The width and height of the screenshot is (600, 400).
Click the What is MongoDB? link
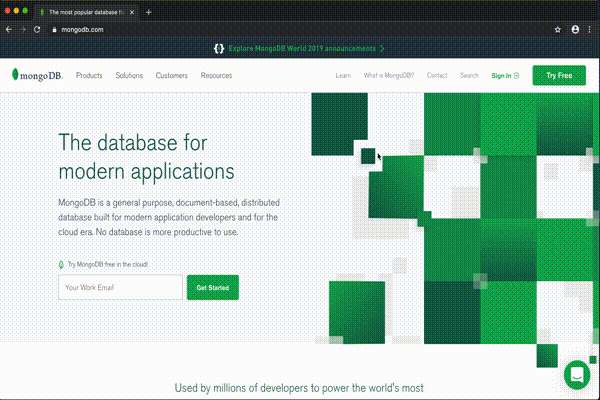pyautogui.click(x=388, y=75)
